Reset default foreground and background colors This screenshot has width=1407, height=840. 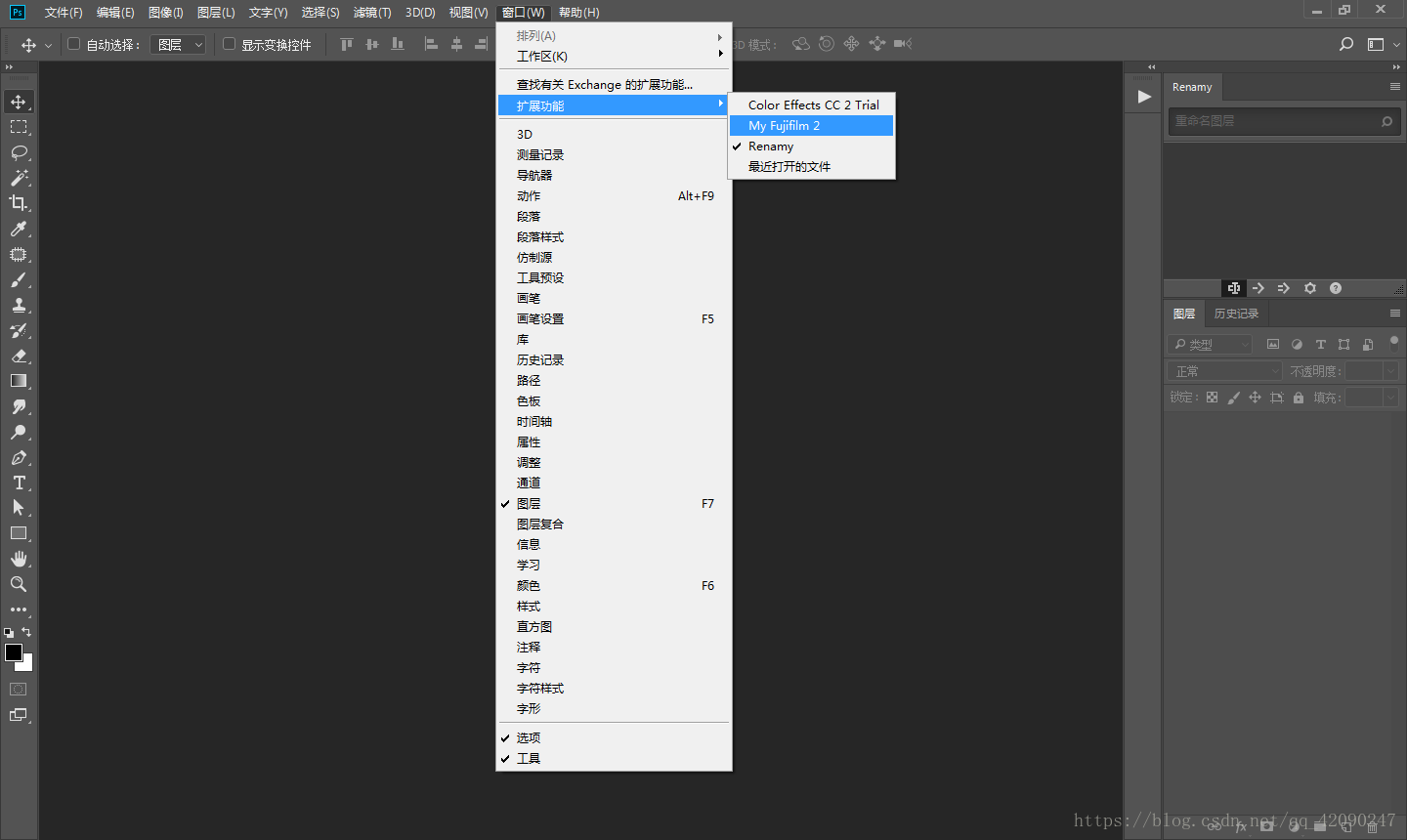click(x=9, y=633)
